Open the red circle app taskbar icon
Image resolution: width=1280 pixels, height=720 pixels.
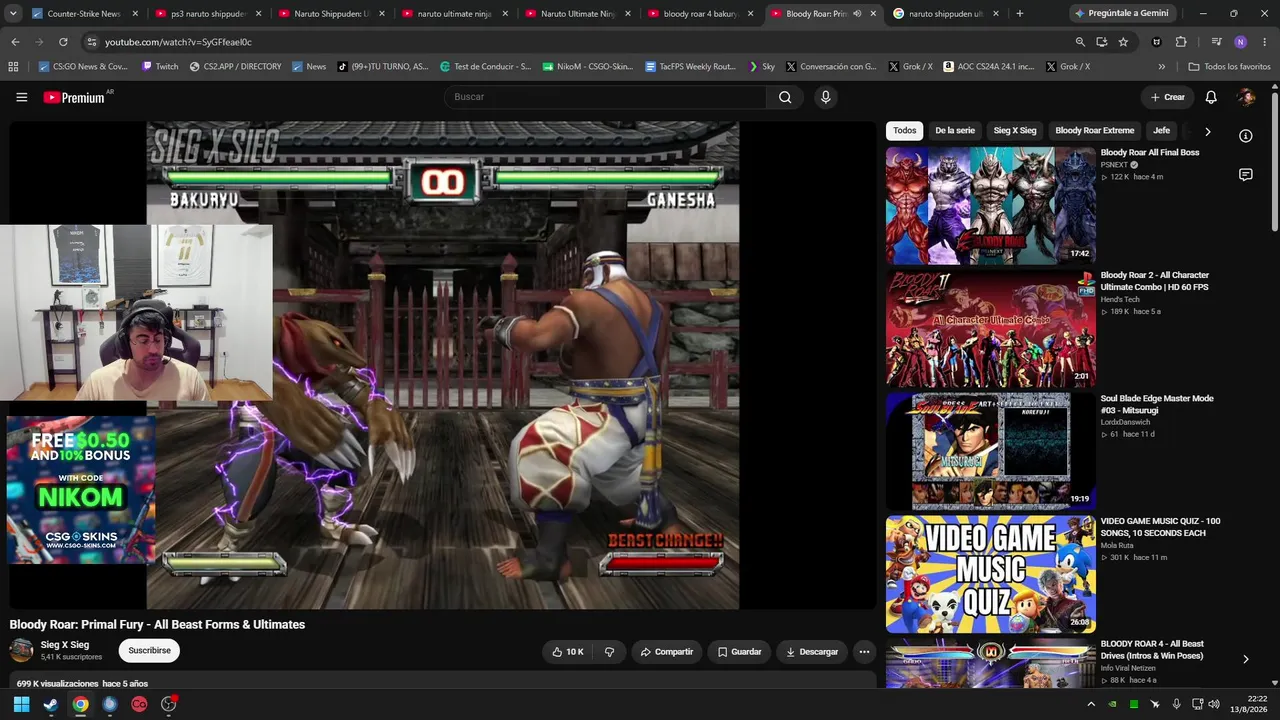[139, 704]
